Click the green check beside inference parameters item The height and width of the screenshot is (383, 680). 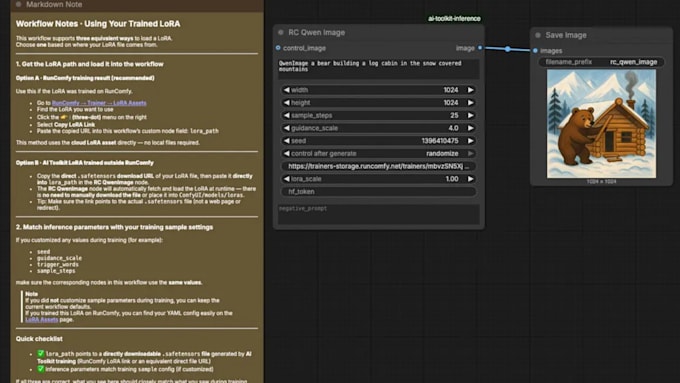[x=41, y=369]
